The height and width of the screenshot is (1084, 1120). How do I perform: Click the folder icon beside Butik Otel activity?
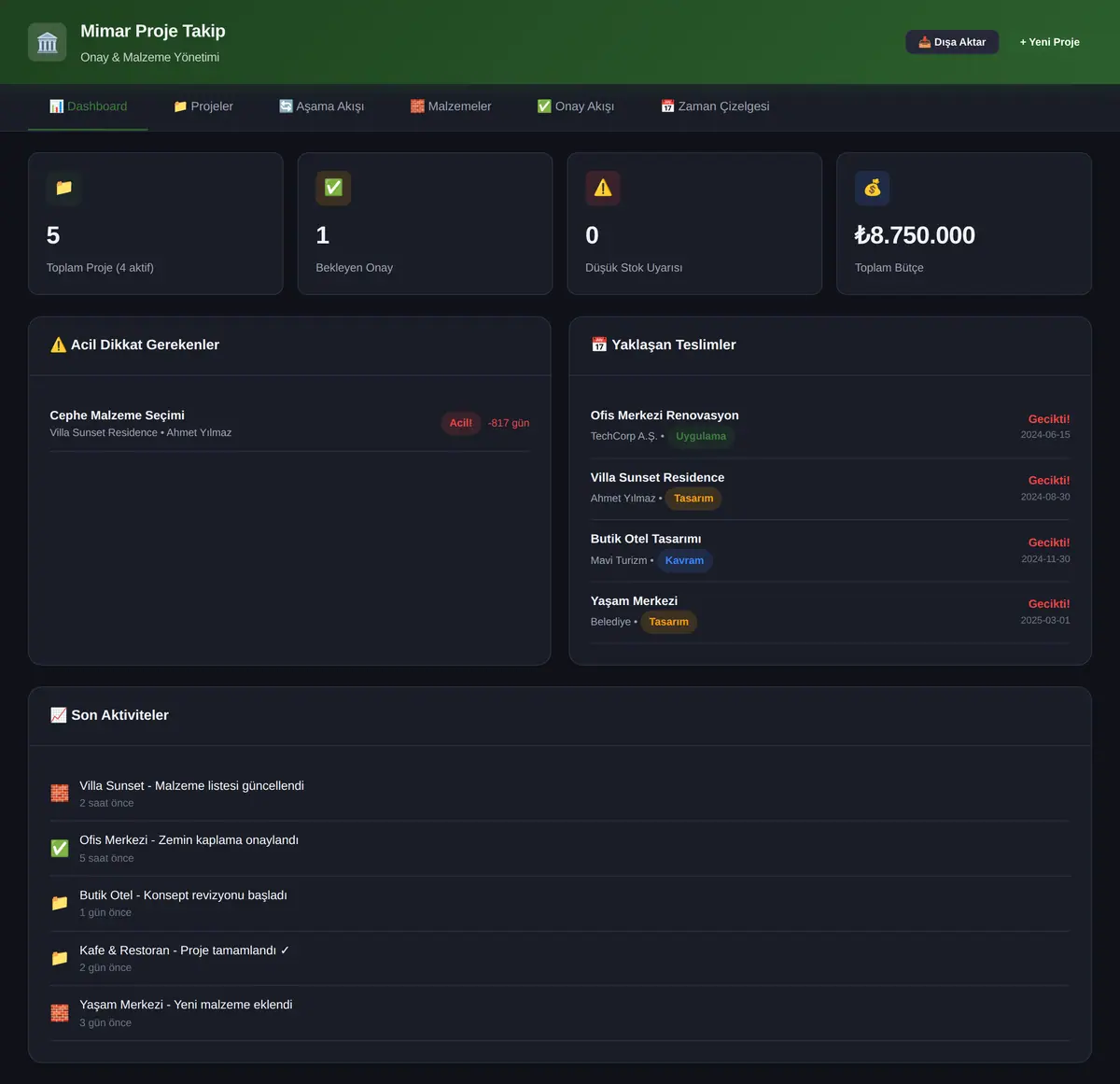click(60, 903)
